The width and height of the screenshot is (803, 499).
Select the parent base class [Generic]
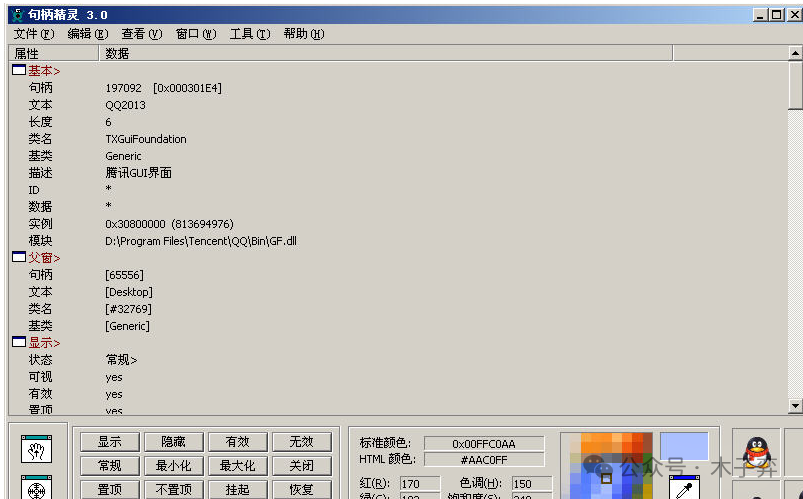128,326
